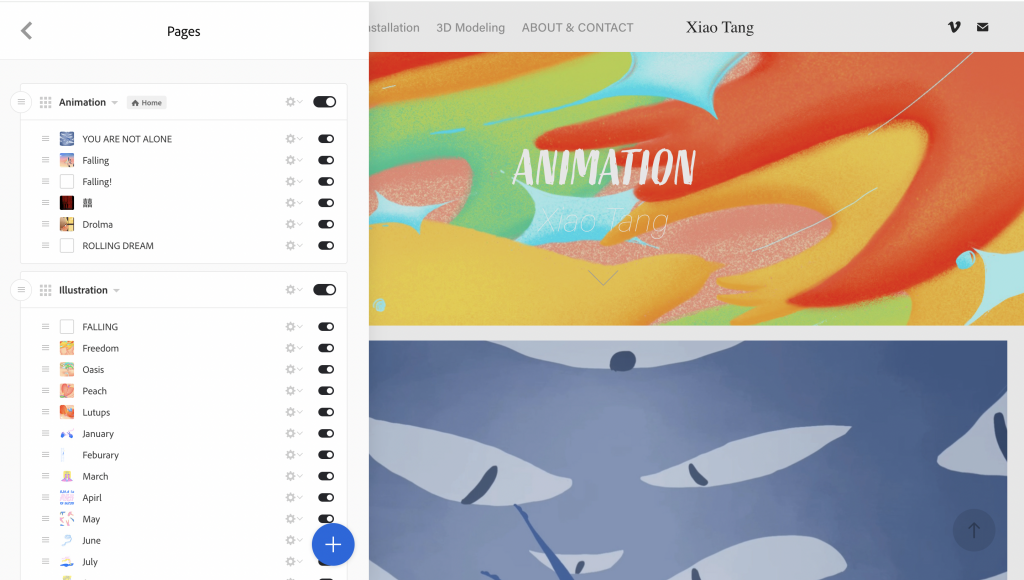
Task: Open the ABOUT & CONTACT menu item
Action: tap(577, 27)
